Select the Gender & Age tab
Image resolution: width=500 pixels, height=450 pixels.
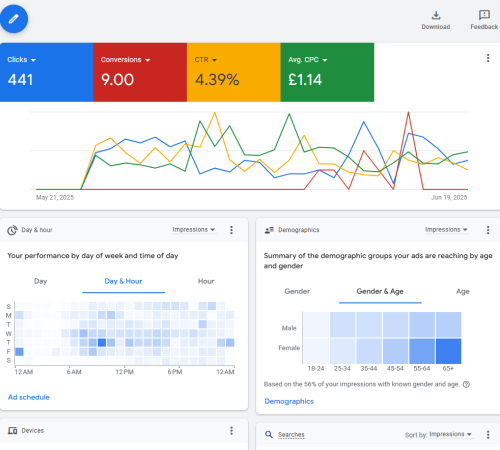(x=380, y=291)
